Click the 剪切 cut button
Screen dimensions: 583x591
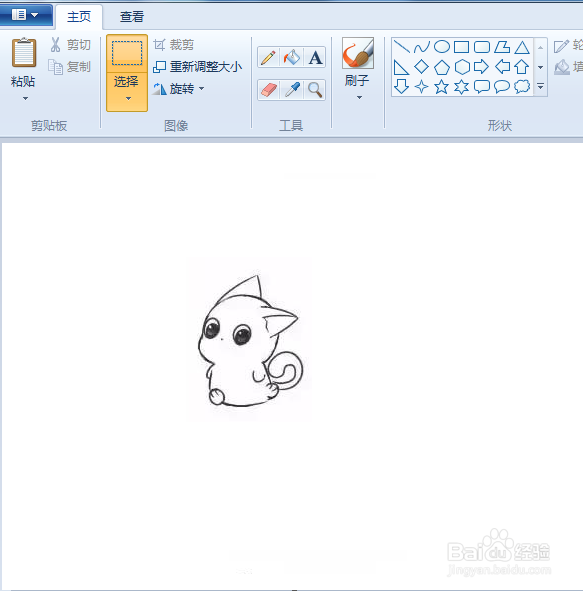pyautogui.click(x=70, y=45)
